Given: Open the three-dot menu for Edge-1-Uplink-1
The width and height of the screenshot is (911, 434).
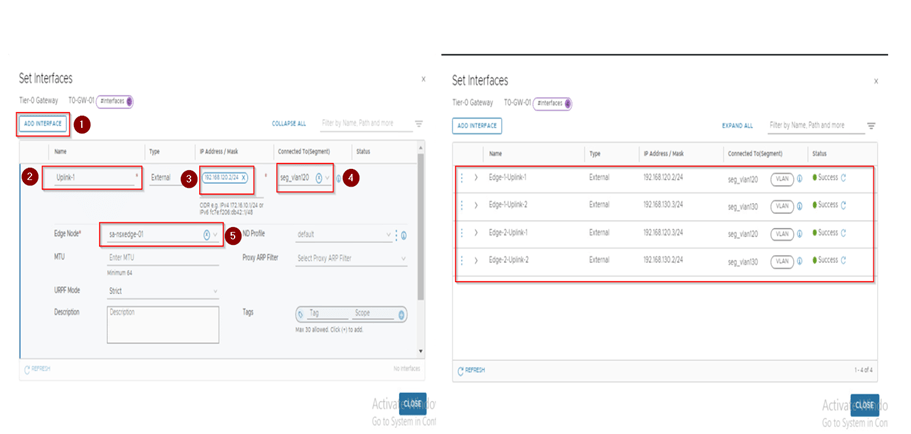Looking at the screenshot, I should click(x=461, y=177).
